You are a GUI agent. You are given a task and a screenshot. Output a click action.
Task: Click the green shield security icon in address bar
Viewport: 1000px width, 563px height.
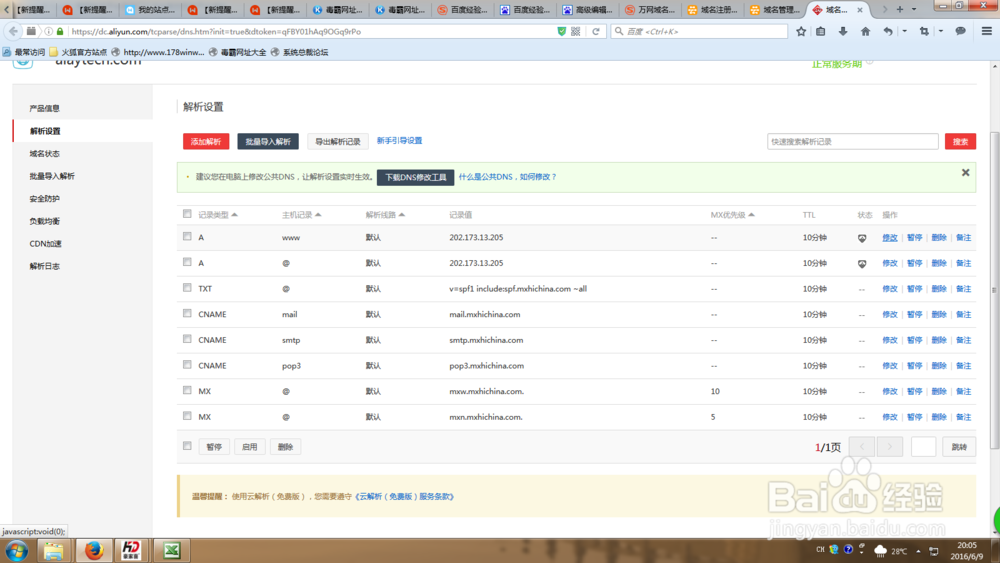click(x=562, y=31)
